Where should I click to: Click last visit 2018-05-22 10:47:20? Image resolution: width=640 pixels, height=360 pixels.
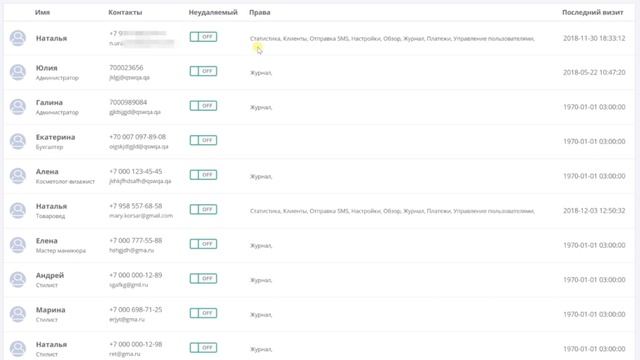[x=594, y=72]
